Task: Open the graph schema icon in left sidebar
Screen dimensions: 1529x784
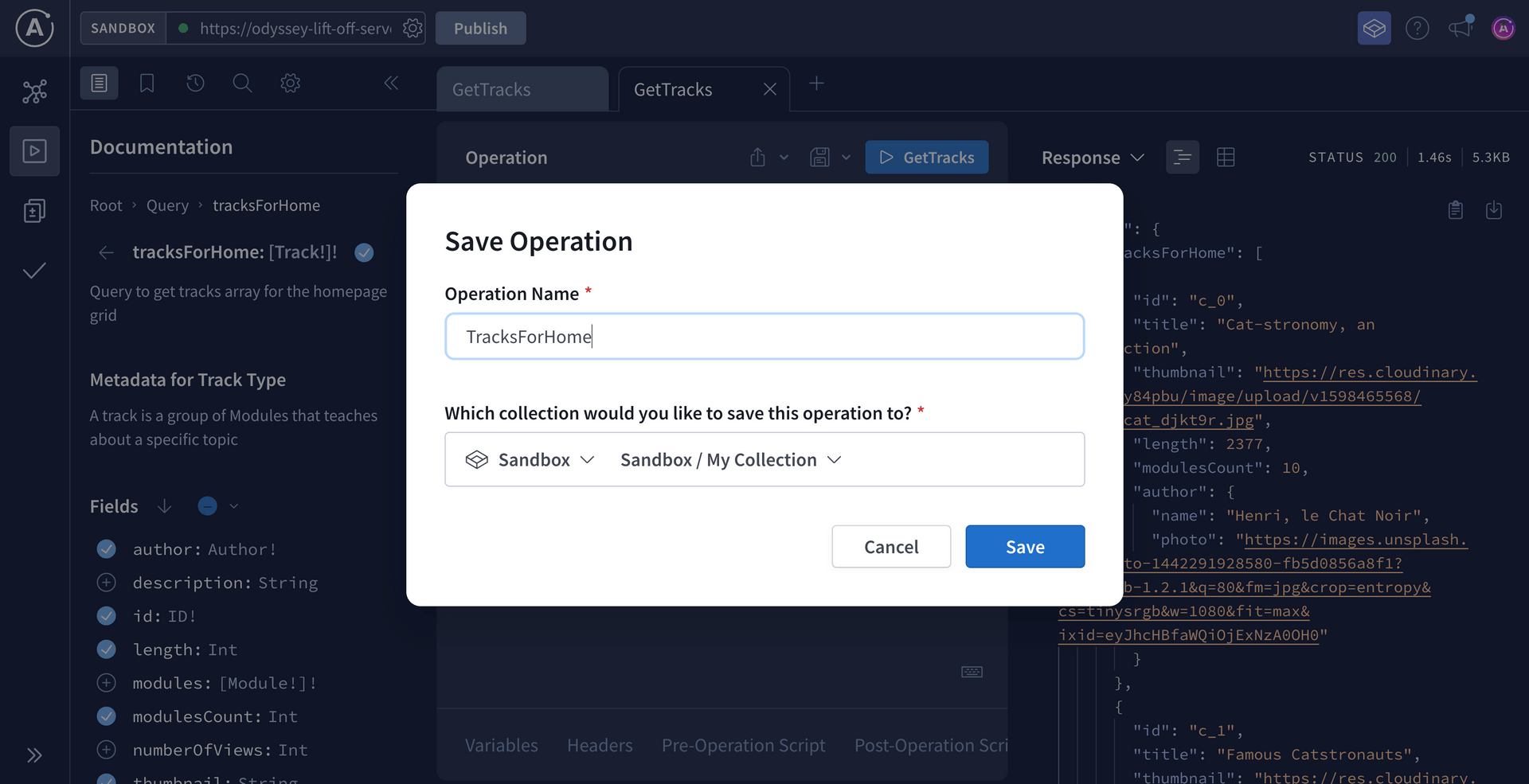Action: click(34, 92)
